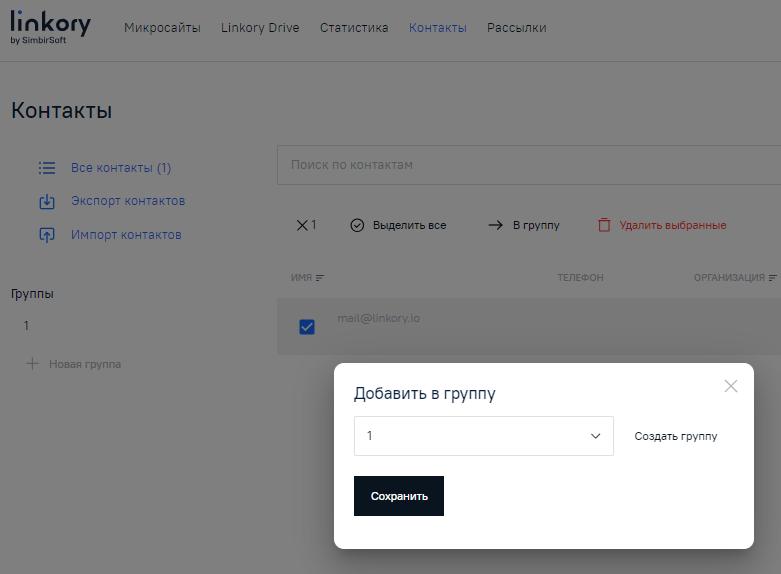781x574 pixels.
Task: Click В группу action
Action: [536, 225]
